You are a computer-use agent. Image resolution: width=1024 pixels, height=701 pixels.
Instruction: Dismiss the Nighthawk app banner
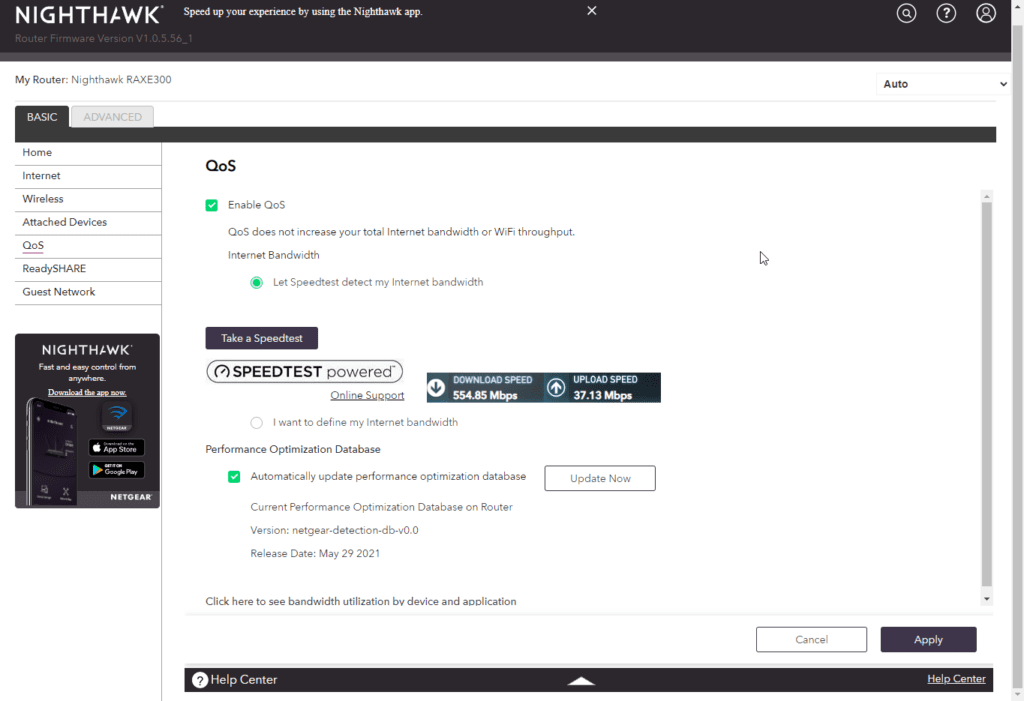pos(592,11)
